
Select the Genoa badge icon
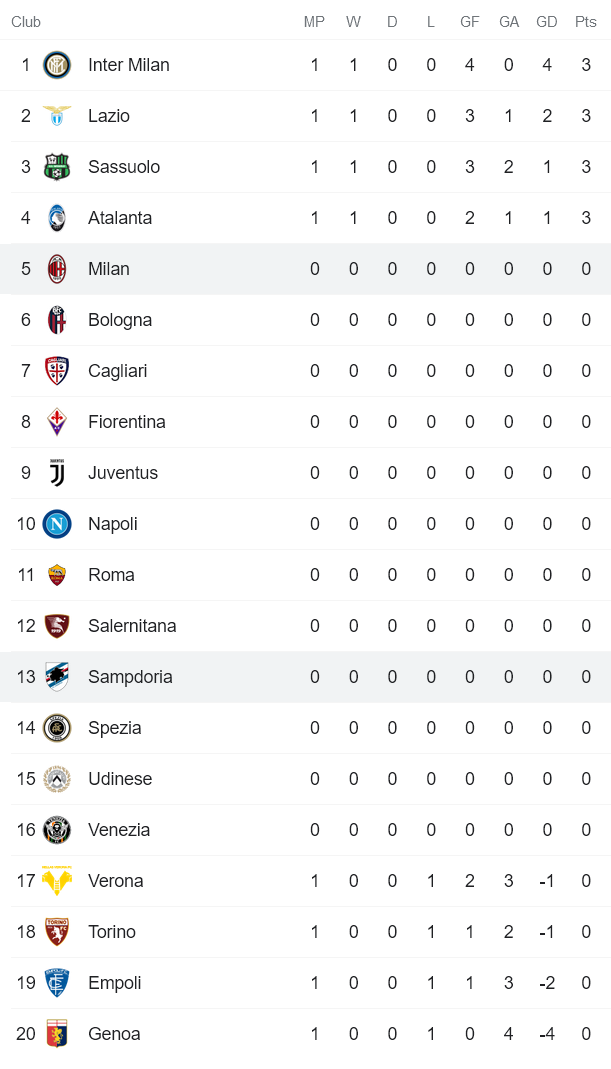point(57,1033)
